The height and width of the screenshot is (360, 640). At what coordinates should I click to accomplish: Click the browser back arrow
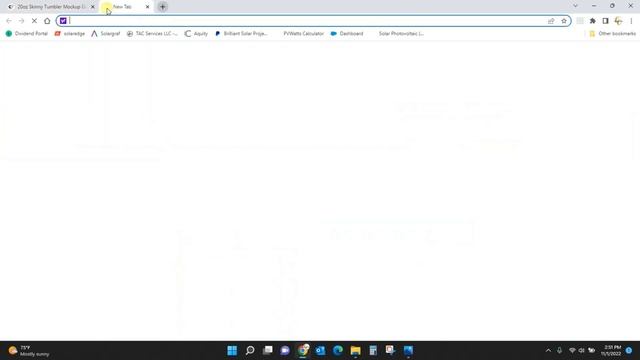9,21
